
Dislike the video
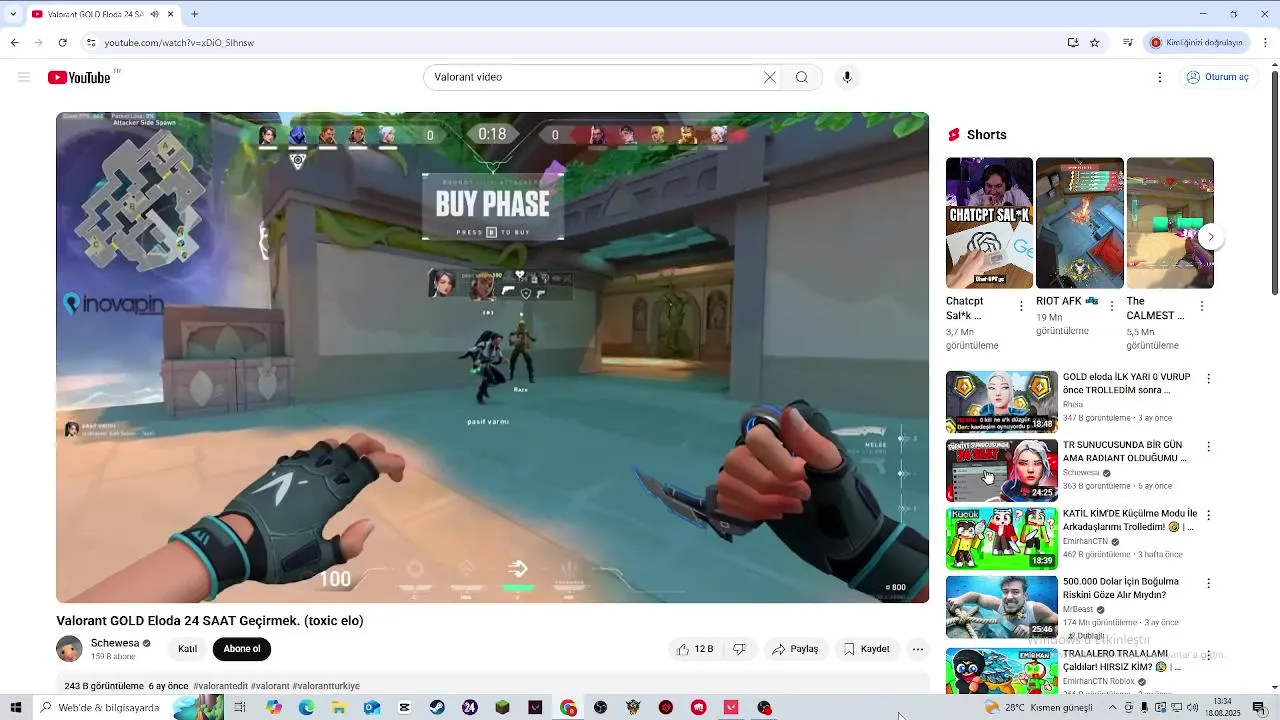coord(740,649)
